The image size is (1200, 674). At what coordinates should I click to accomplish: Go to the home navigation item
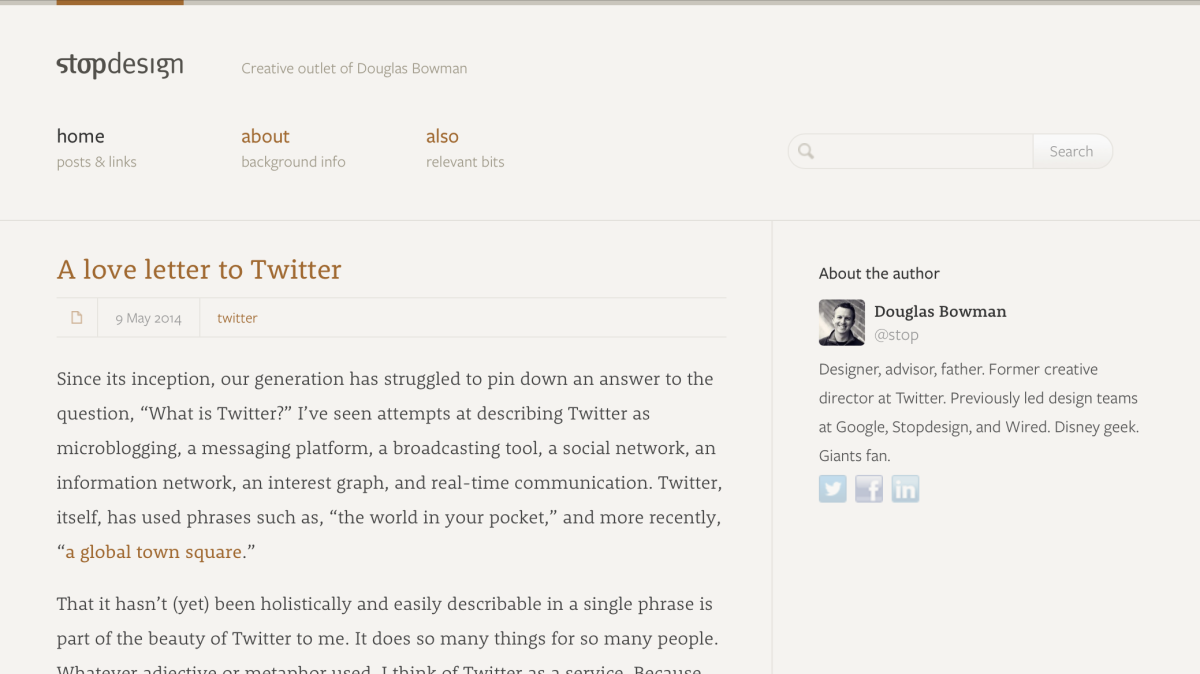pos(81,136)
